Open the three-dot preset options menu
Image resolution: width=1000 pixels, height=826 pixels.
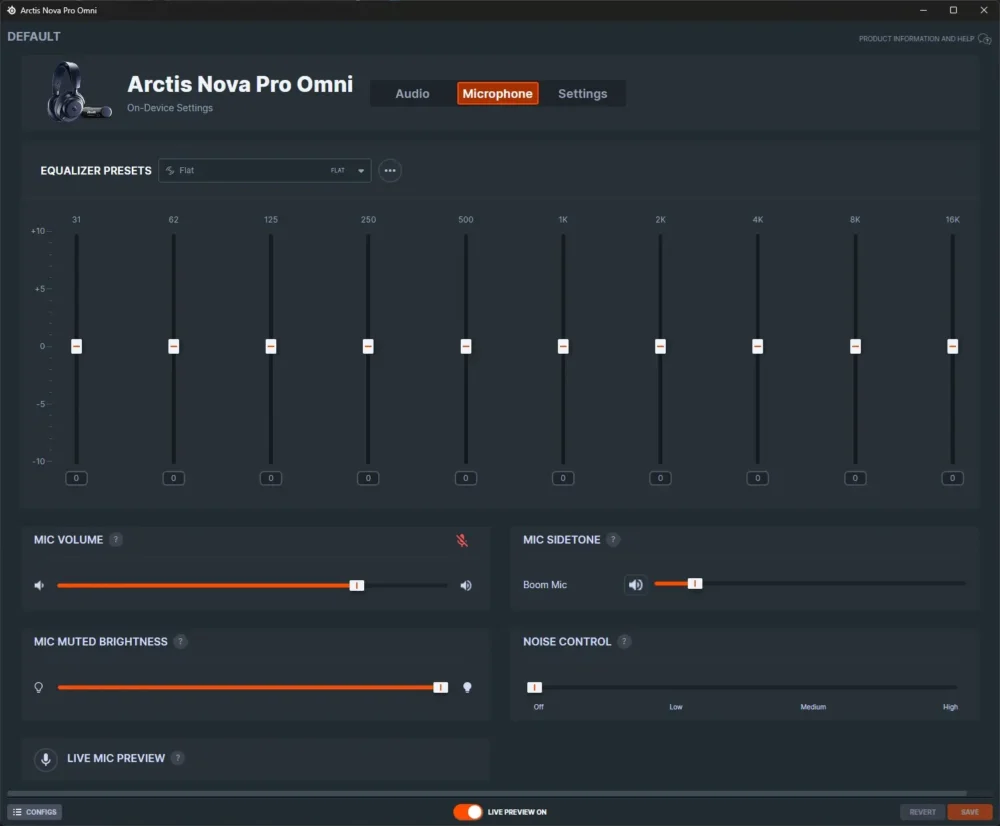tap(390, 170)
